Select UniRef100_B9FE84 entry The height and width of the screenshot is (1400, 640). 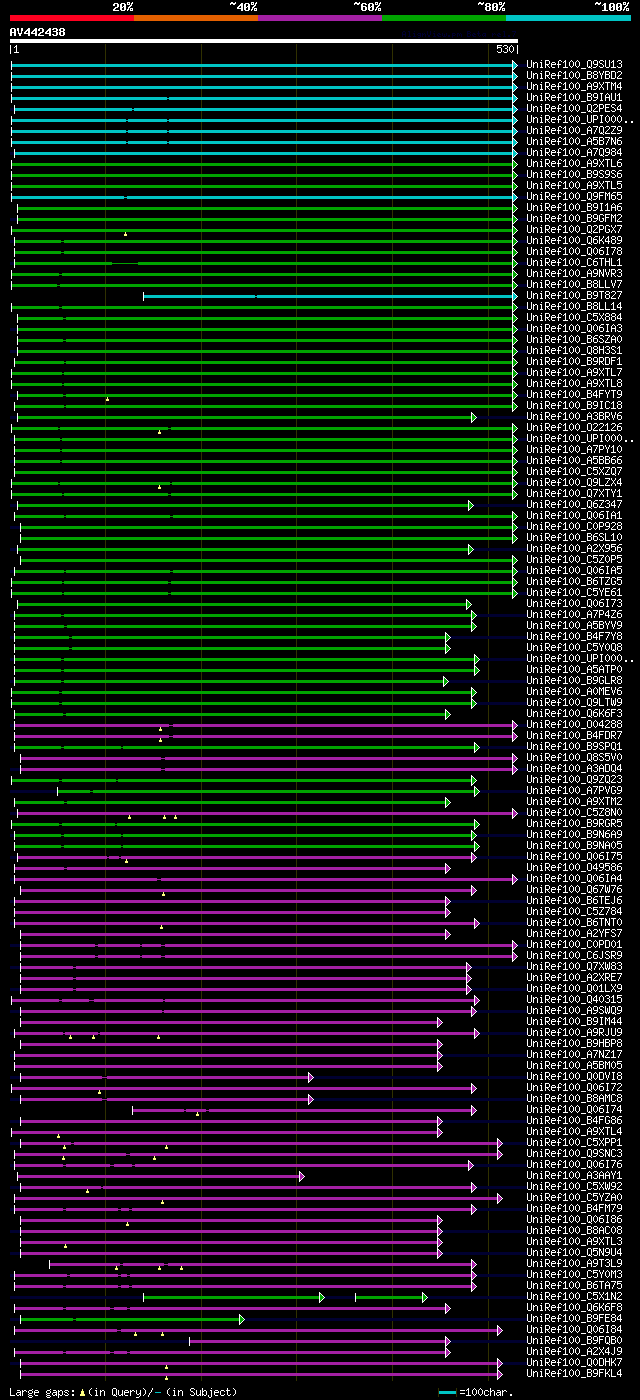click(574, 1318)
